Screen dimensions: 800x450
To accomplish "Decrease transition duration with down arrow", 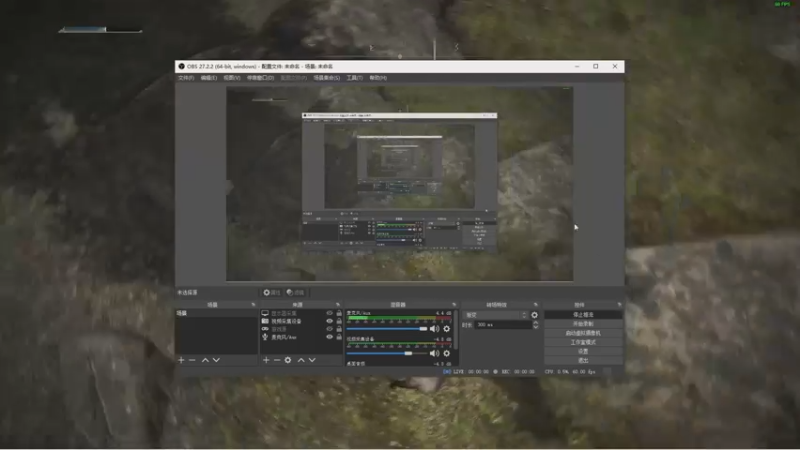I will click(x=535, y=327).
